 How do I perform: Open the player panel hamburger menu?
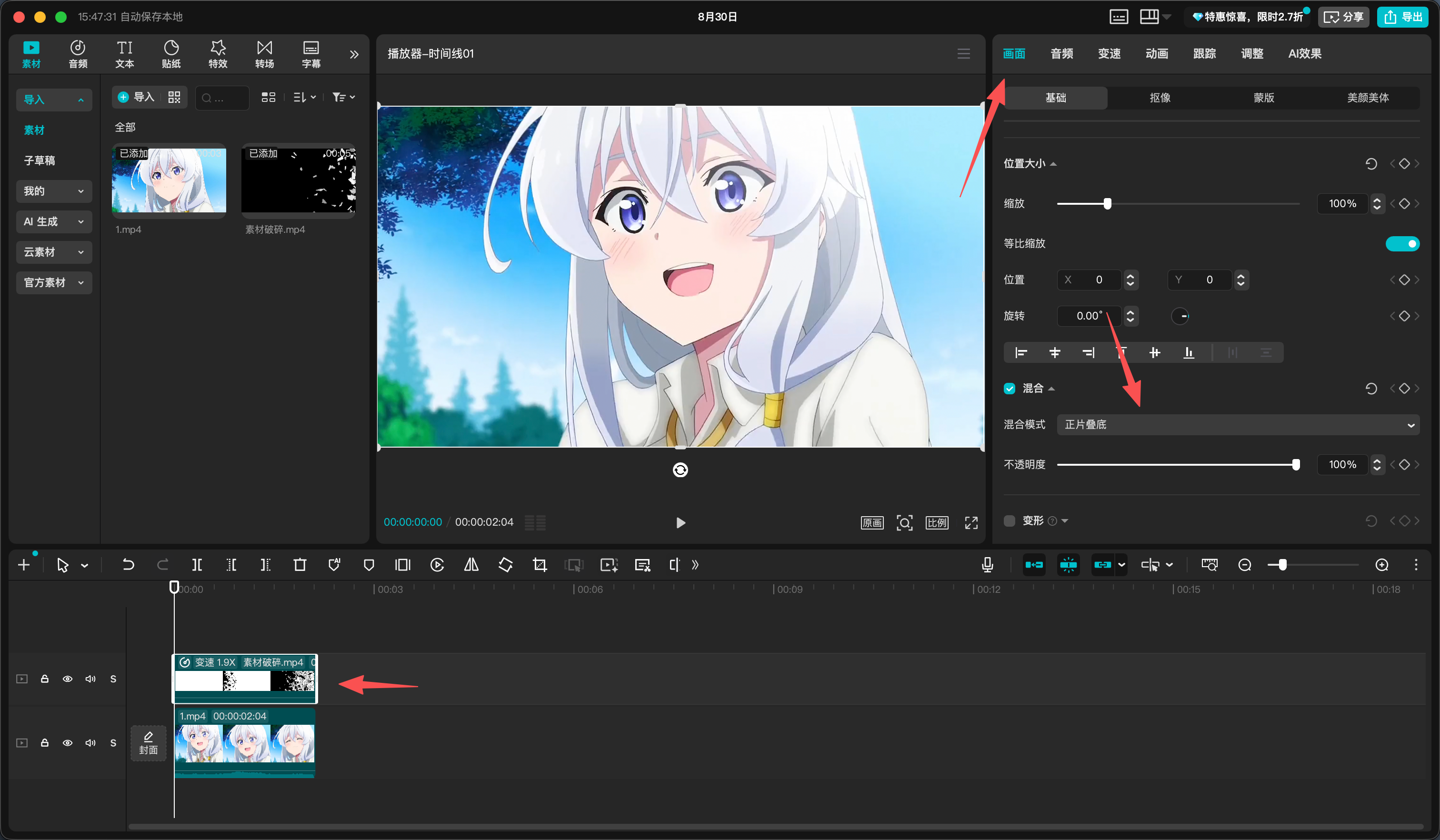point(963,54)
